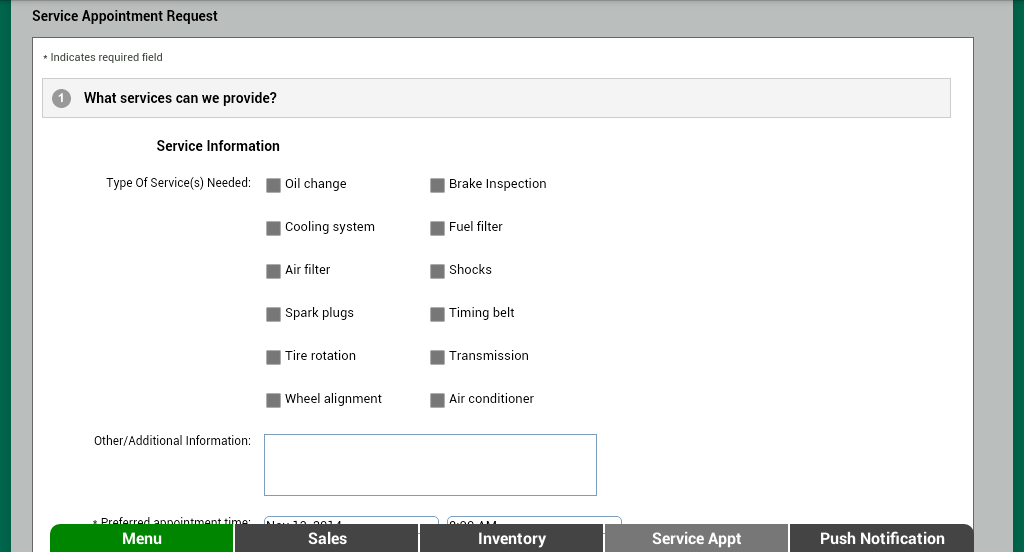Check the Oil change checkbox
This screenshot has height=552, width=1024.
point(273,185)
